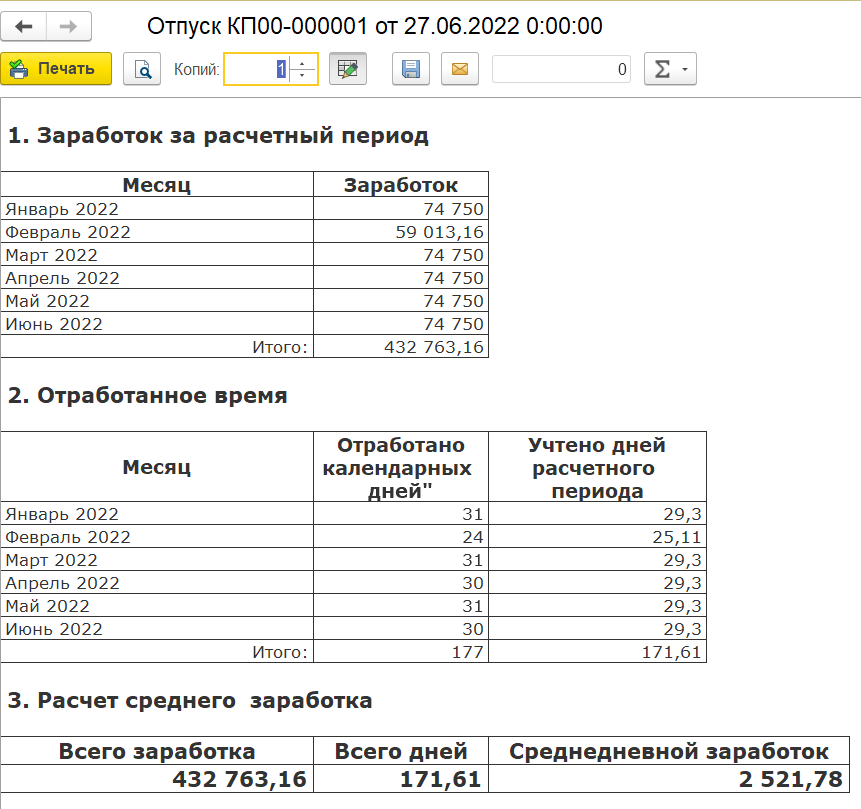
Task: Click heading 1. Заработок за расчетный период
Action: (218, 135)
